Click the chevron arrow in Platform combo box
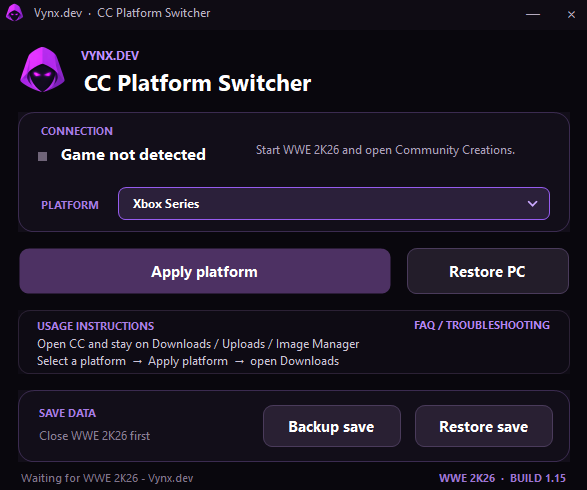 coord(532,204)
